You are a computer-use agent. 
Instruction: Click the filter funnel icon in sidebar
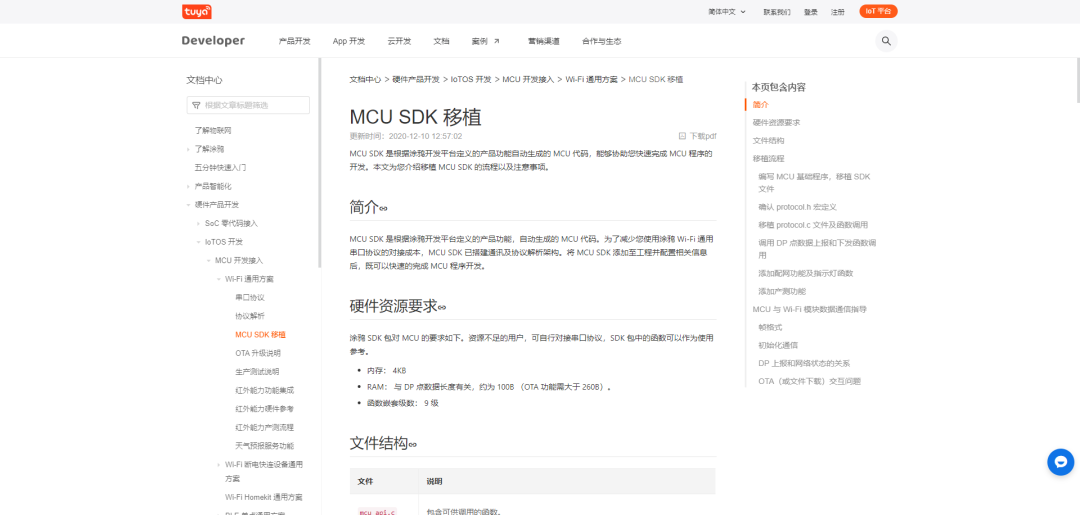click(196, 105)
